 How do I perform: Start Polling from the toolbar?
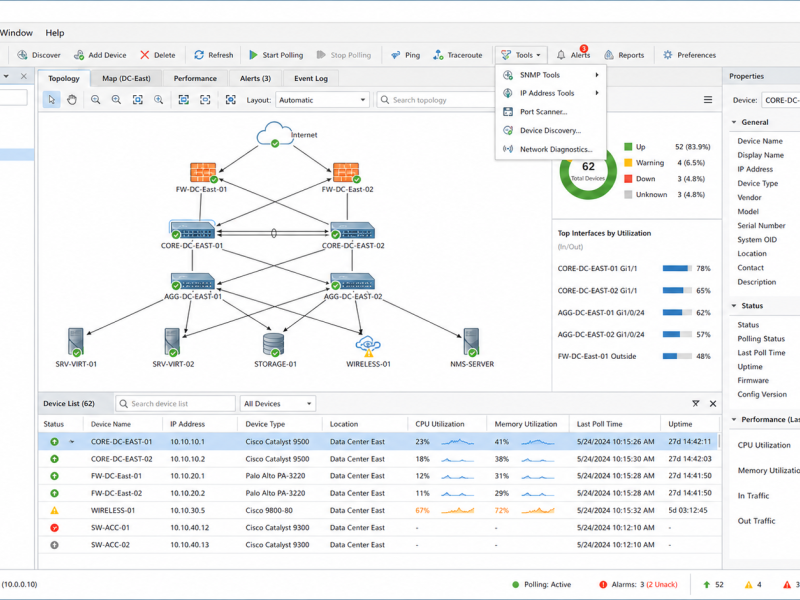pos(276,55)
